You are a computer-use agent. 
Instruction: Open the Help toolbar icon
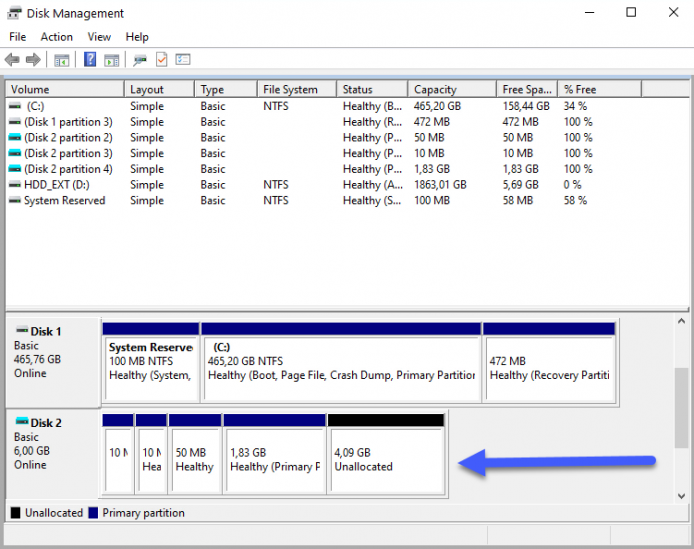pyautogui.click(x=90, y=59)
